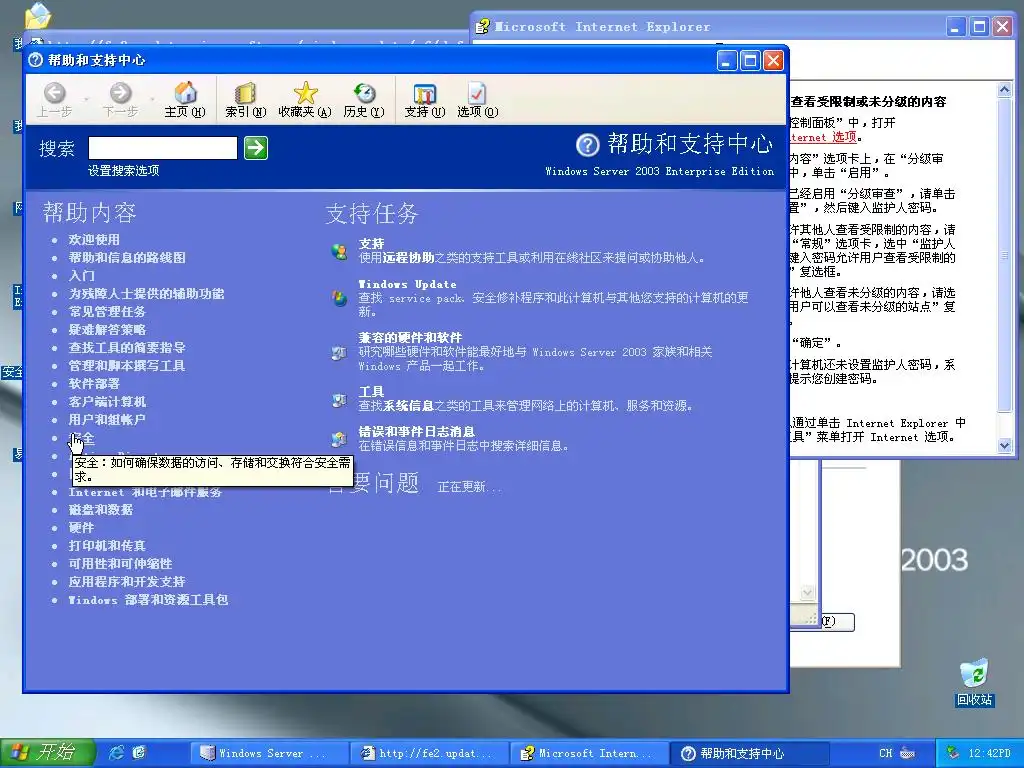
Task: Click the show desktop quick launch icon
Action: (139, 752)
